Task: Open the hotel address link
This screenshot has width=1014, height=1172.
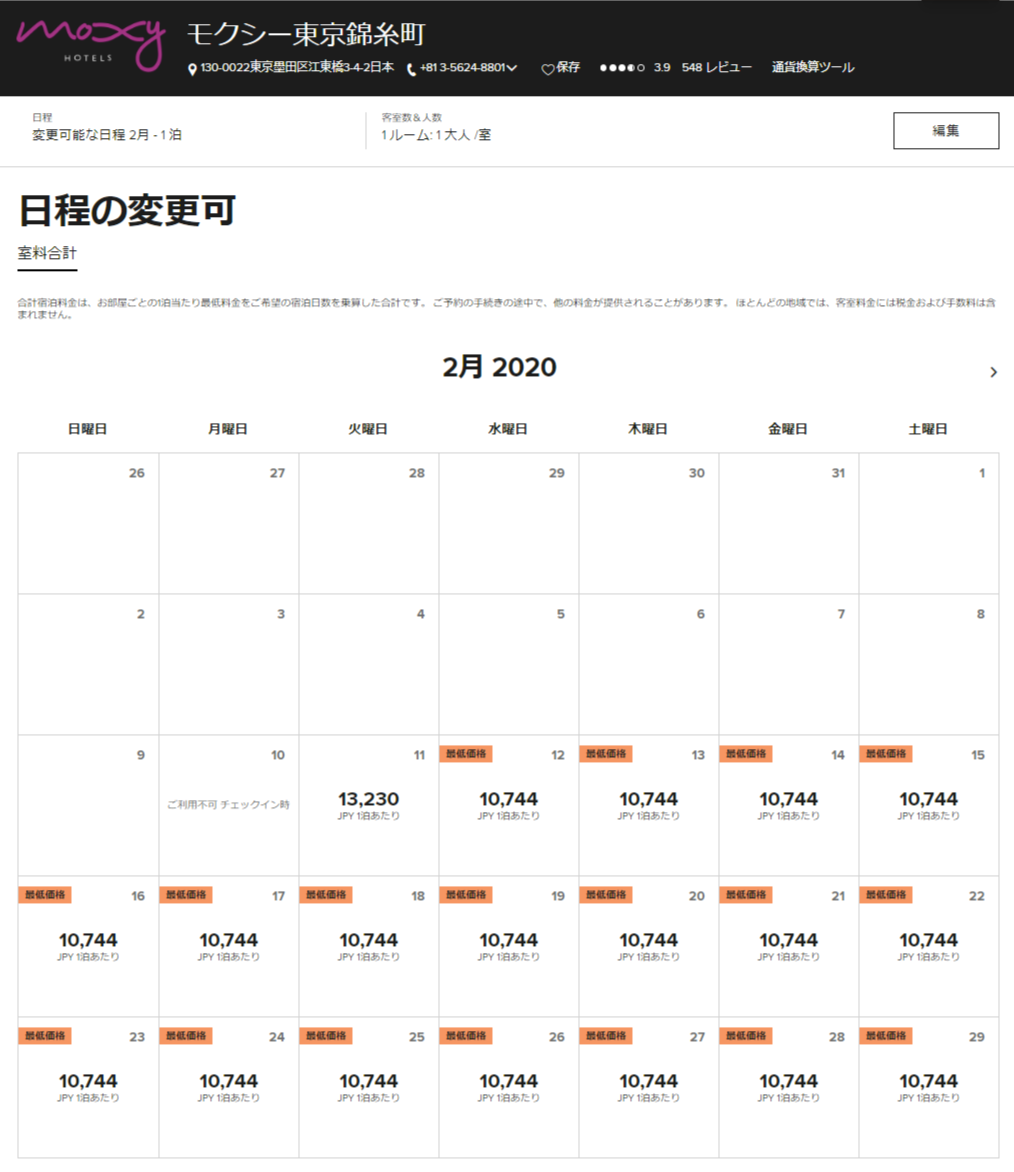Action: click(x=297, y=67)
